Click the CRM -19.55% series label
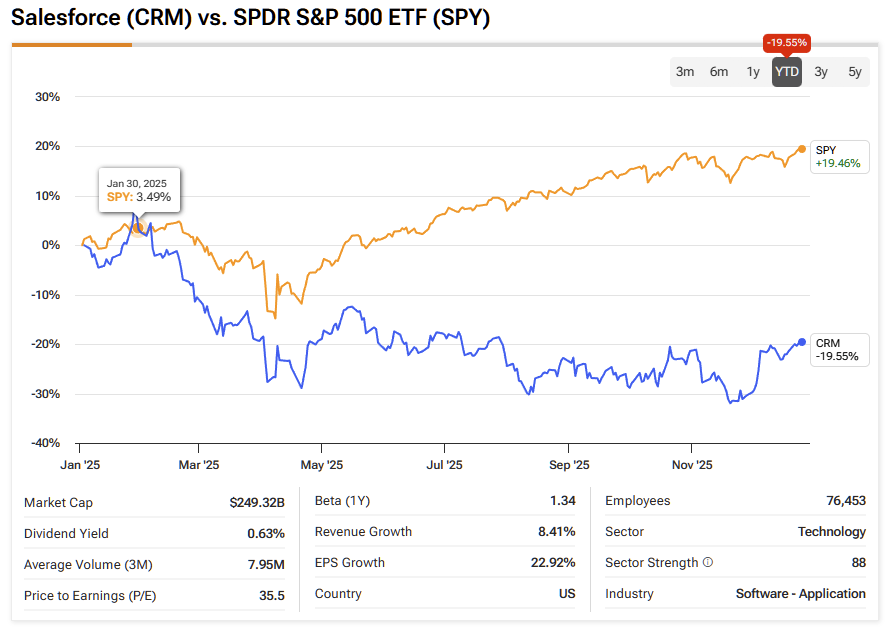888x633 pixels. (x=837, y=349)
